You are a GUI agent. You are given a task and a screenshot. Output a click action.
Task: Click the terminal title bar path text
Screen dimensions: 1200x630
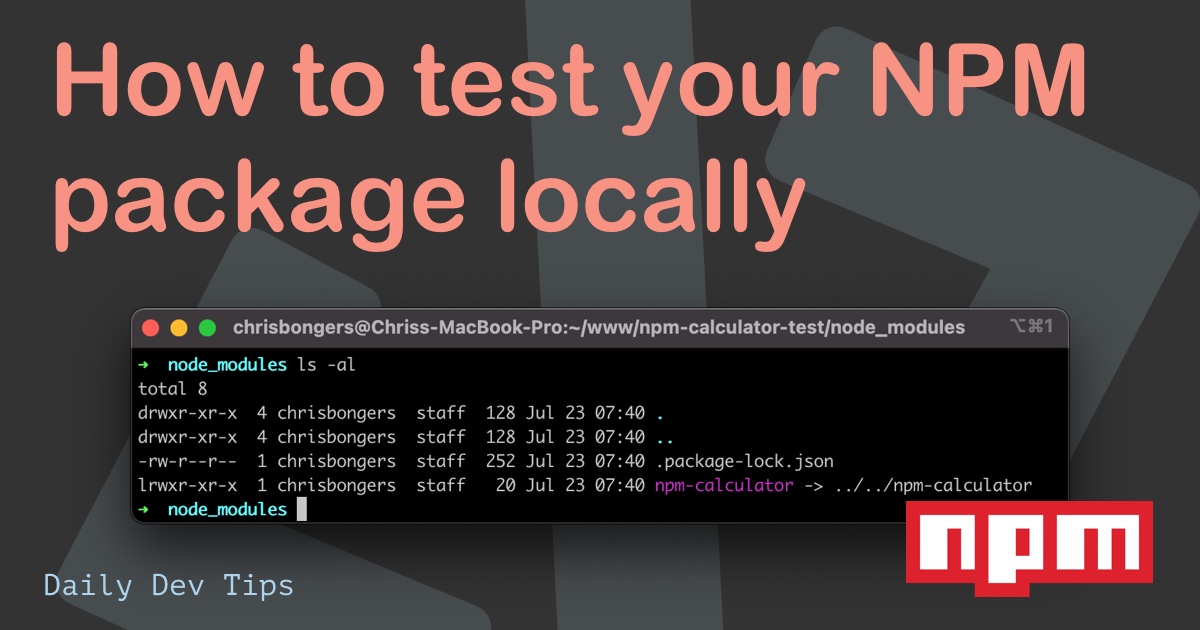point(597,326)
